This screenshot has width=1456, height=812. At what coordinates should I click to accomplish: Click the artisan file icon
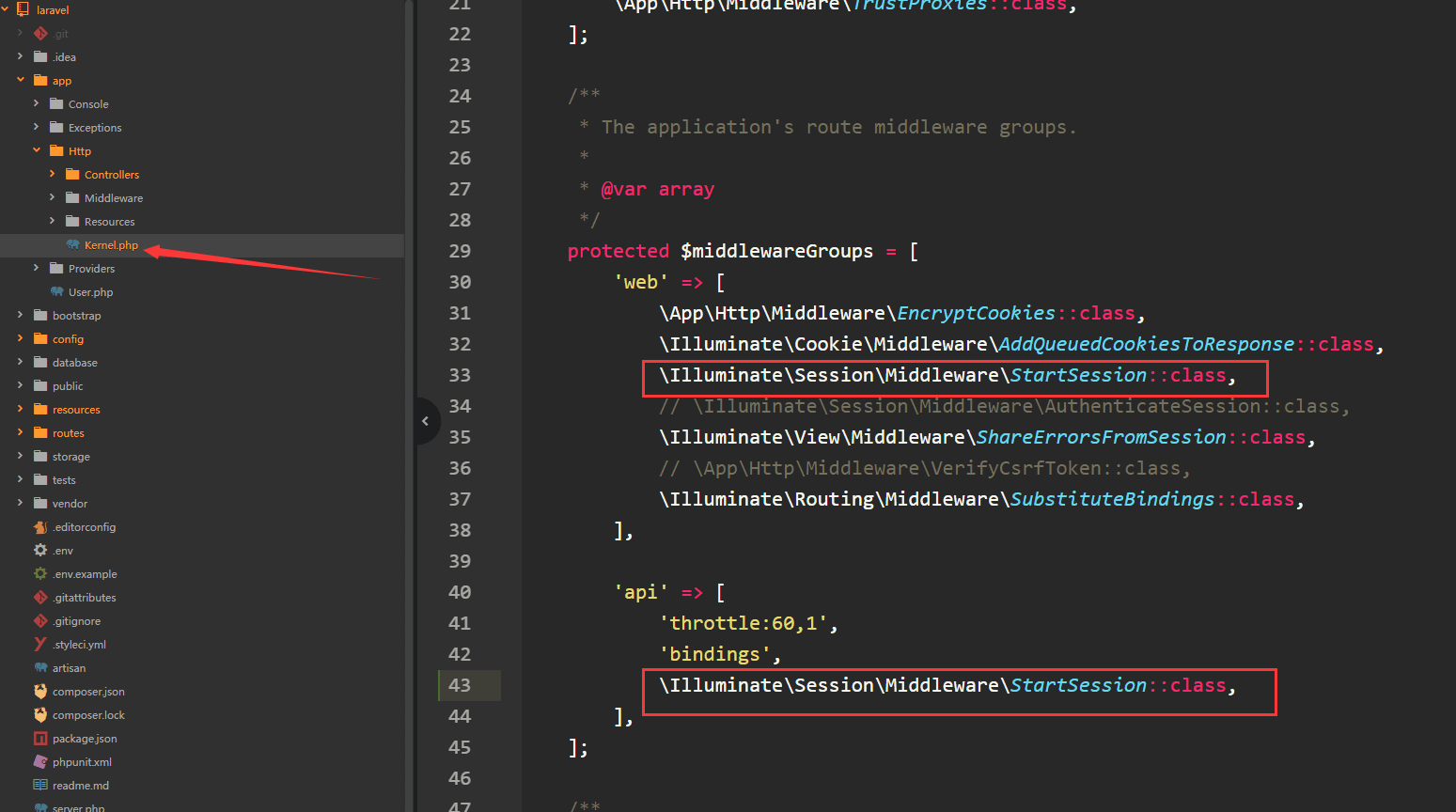coord(40,667)
